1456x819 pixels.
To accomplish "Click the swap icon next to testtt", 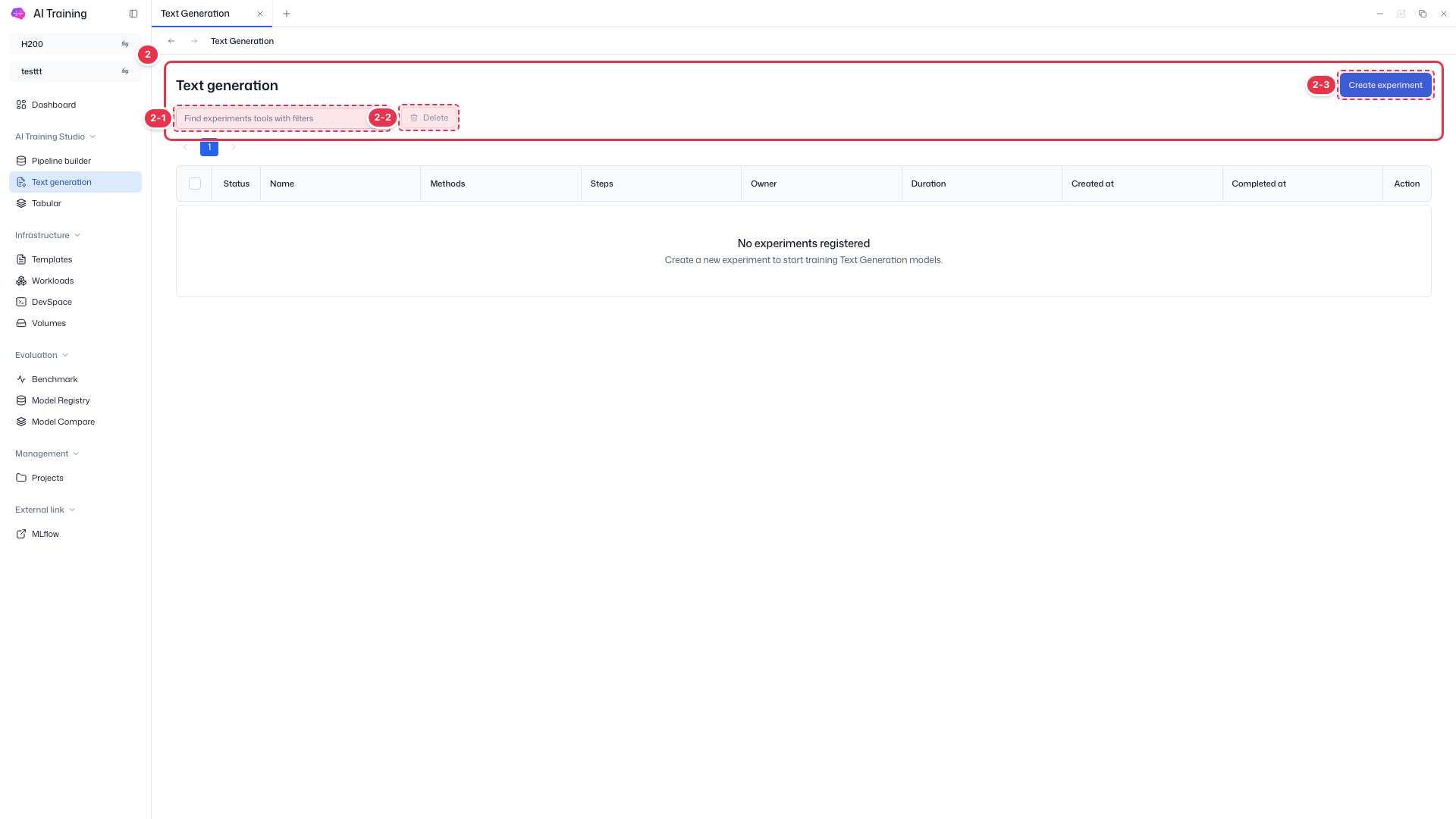I will pos(125,71).
